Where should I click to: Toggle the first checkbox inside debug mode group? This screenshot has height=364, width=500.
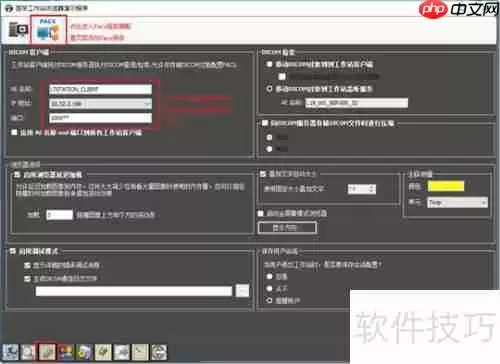27,265
